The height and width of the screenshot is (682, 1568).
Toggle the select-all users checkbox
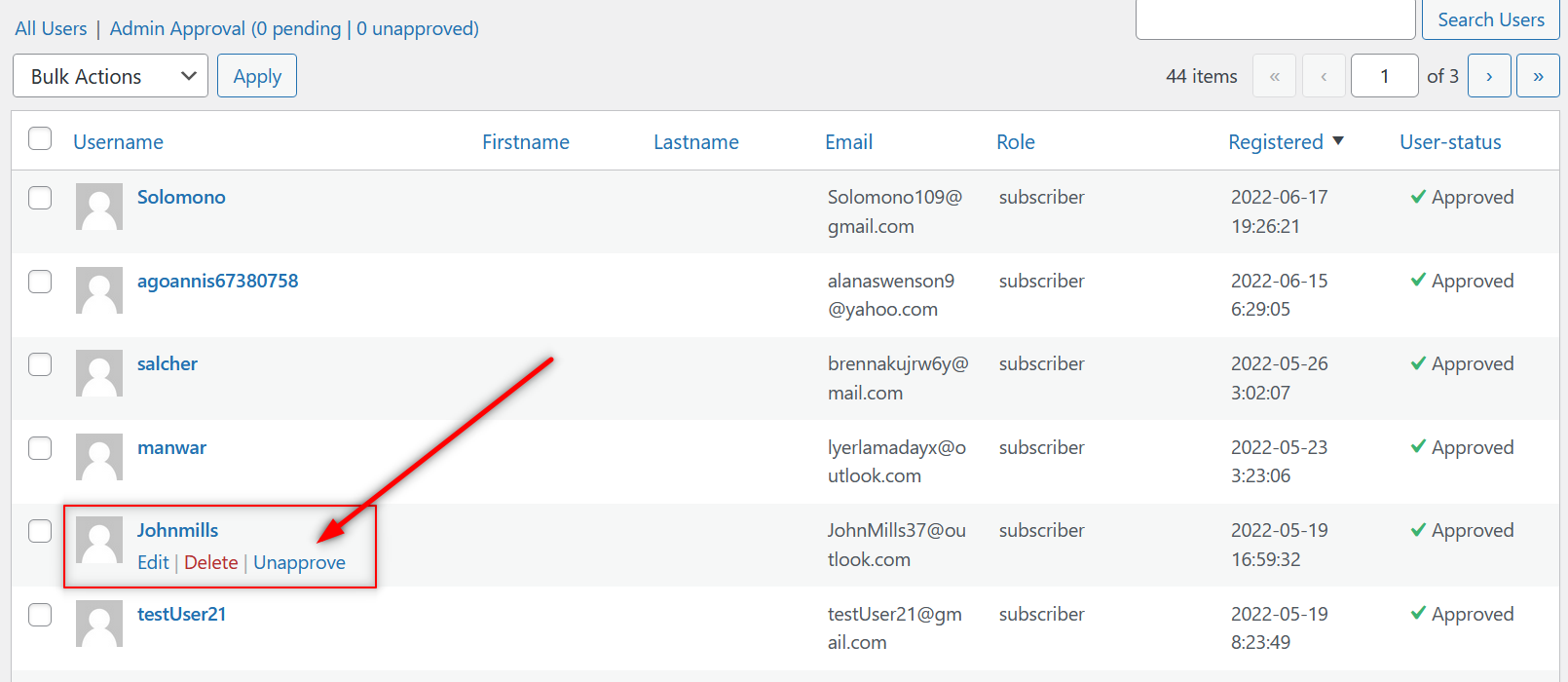tap(40, 138)
